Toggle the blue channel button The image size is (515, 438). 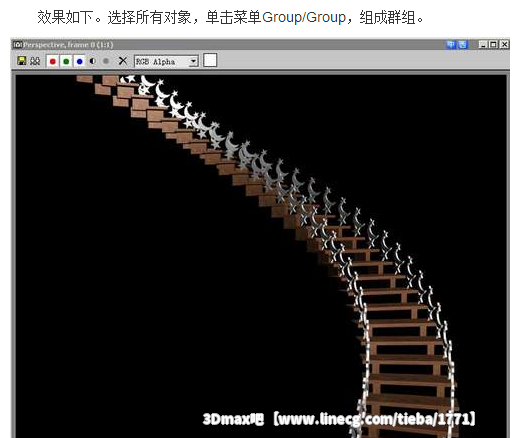tap(79, 61)
